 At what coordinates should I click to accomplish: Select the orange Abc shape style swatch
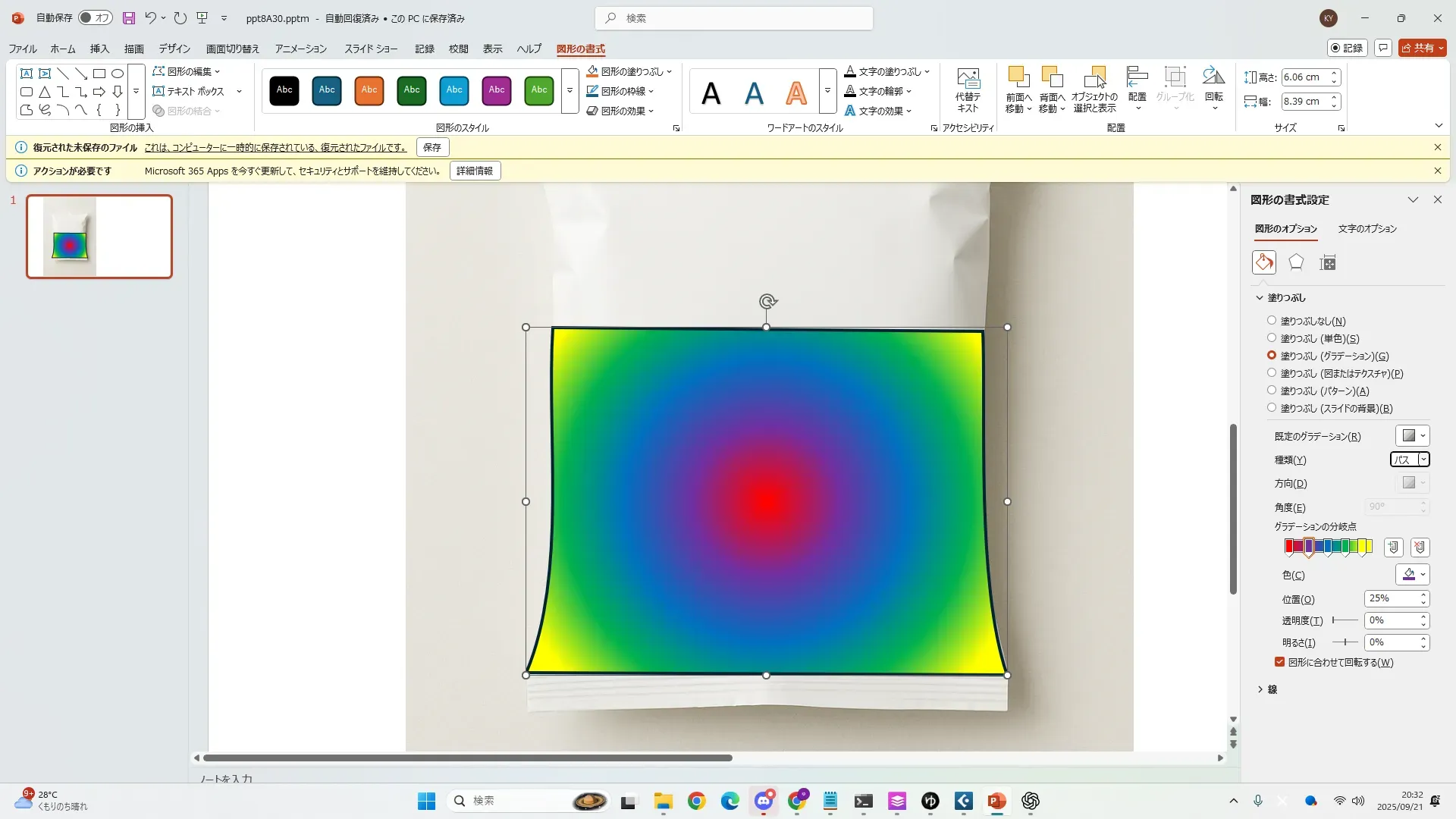pos(369,90)
